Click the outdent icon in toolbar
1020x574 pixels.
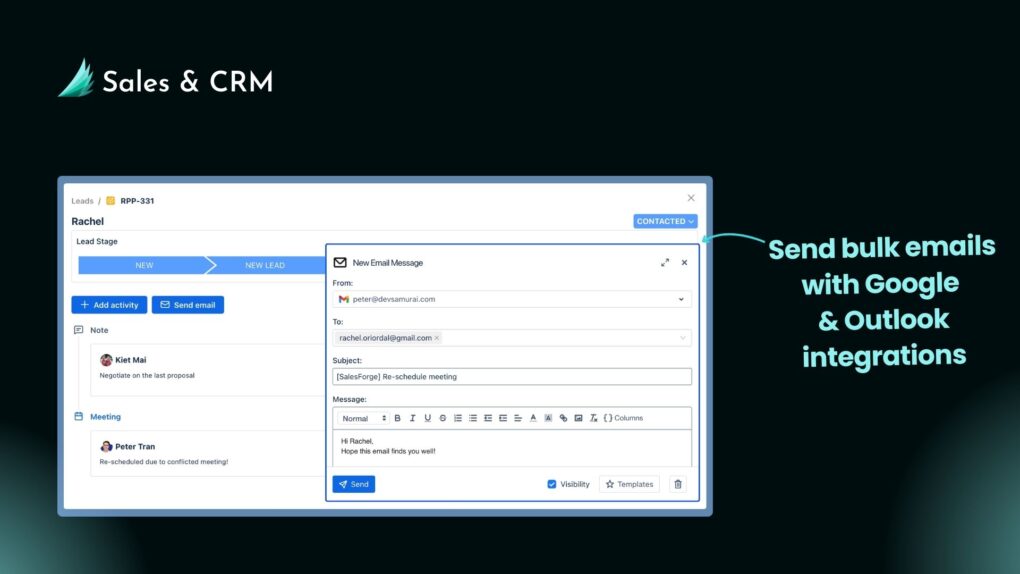488,418
